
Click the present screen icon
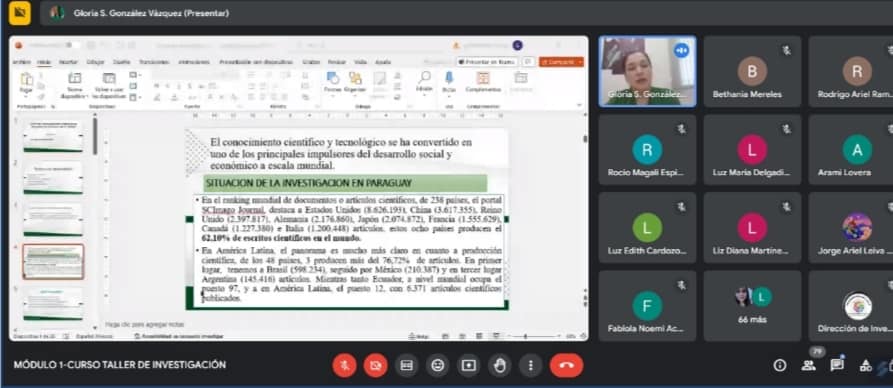(x=469, y=365)
